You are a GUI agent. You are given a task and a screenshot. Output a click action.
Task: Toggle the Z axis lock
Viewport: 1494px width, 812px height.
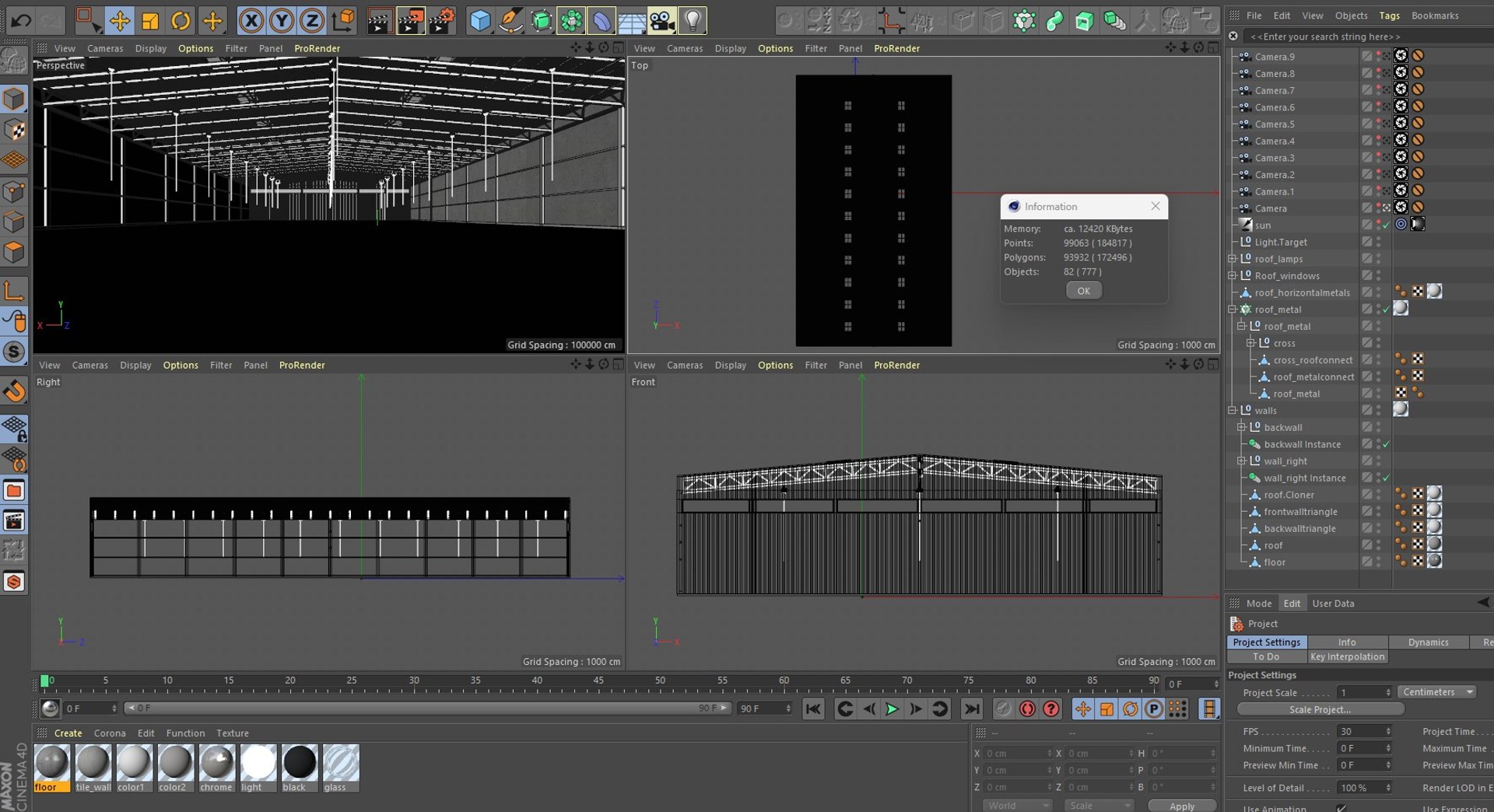311,20
